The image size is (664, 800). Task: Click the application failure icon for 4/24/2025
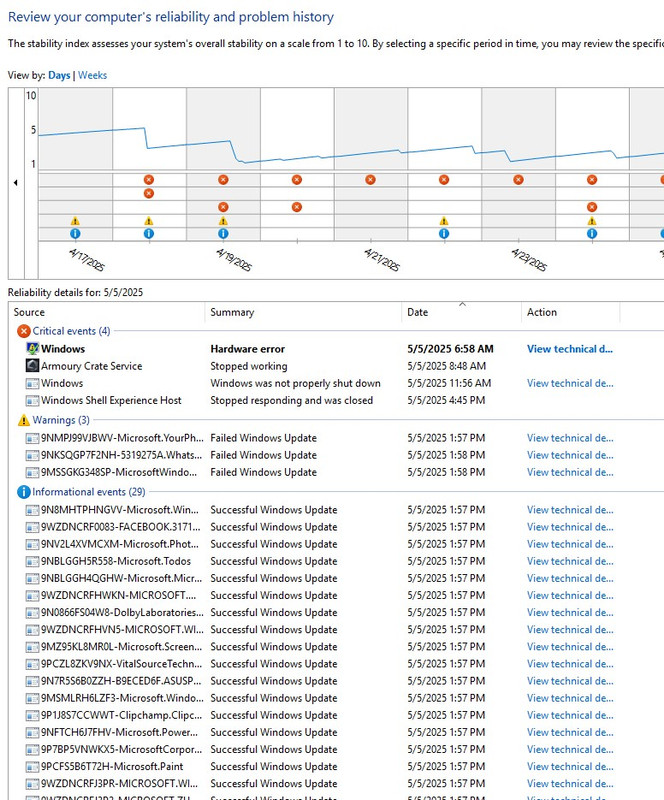click(x=592, y=180)
